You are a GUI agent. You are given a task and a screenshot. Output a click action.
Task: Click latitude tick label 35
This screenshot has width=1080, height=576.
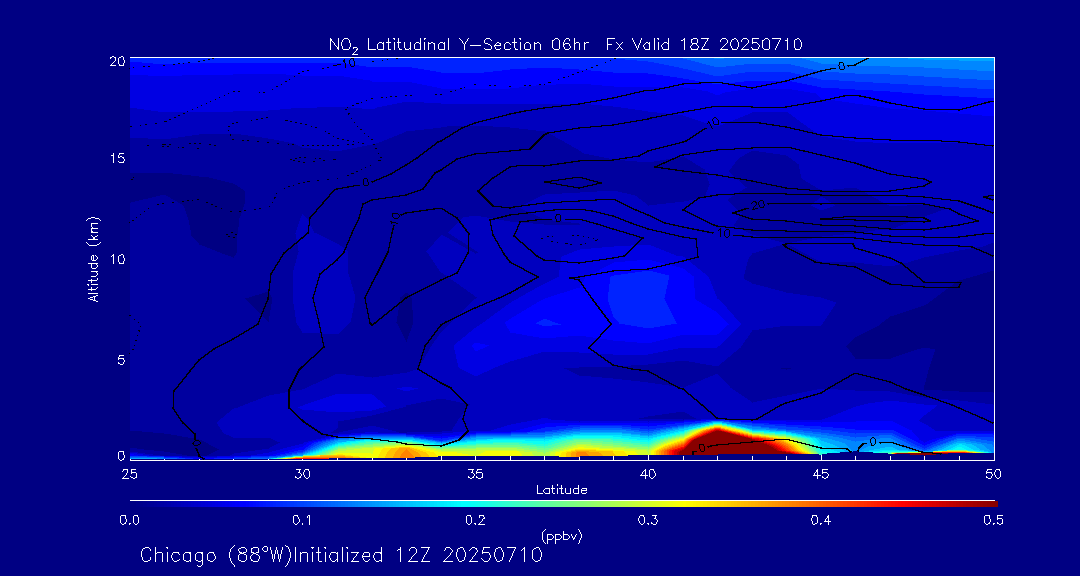475,474
